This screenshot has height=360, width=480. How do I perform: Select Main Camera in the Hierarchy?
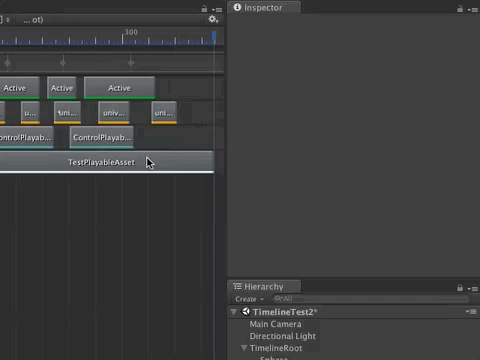pyautogui.click(x=275, y=324)
